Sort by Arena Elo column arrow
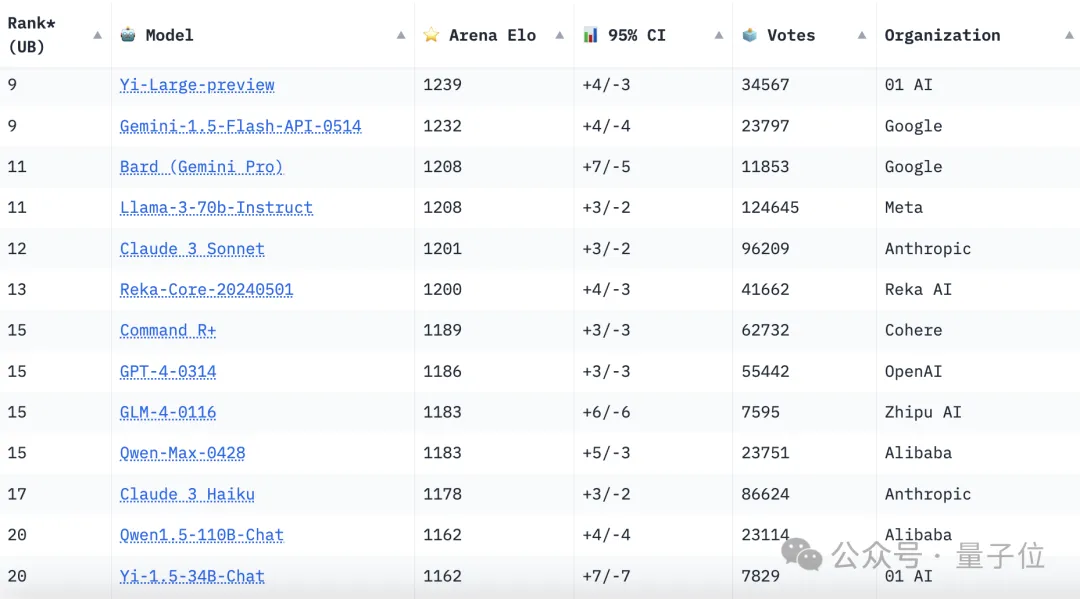Viewport: 1080px width, 599px height. pos(560,35)
